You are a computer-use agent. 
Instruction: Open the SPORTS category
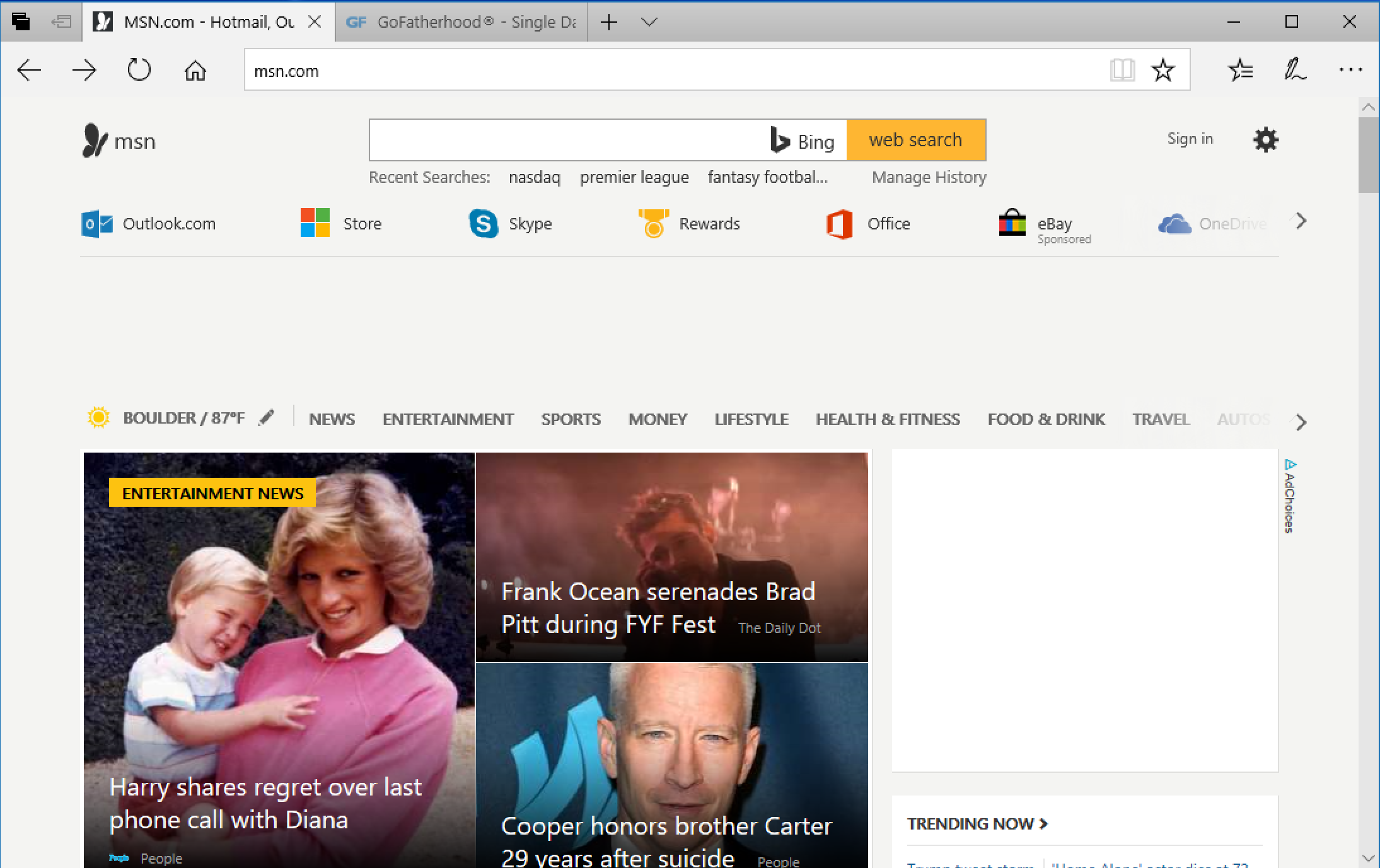571,419
